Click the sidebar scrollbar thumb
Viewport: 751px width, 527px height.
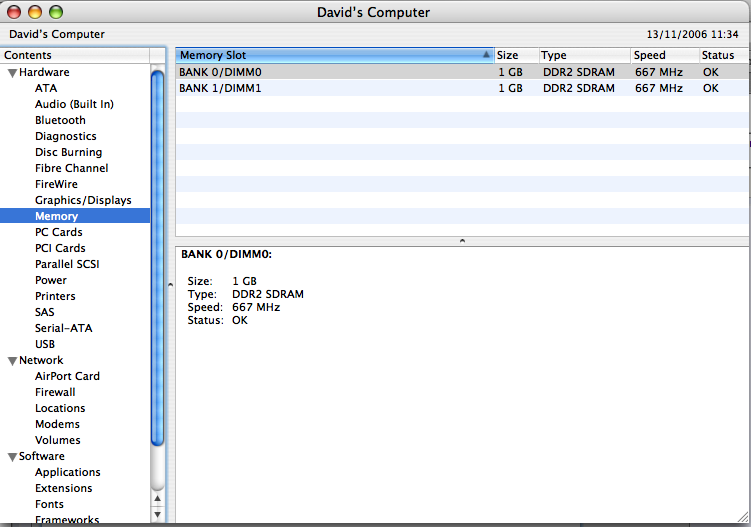[x=157, y=259]
